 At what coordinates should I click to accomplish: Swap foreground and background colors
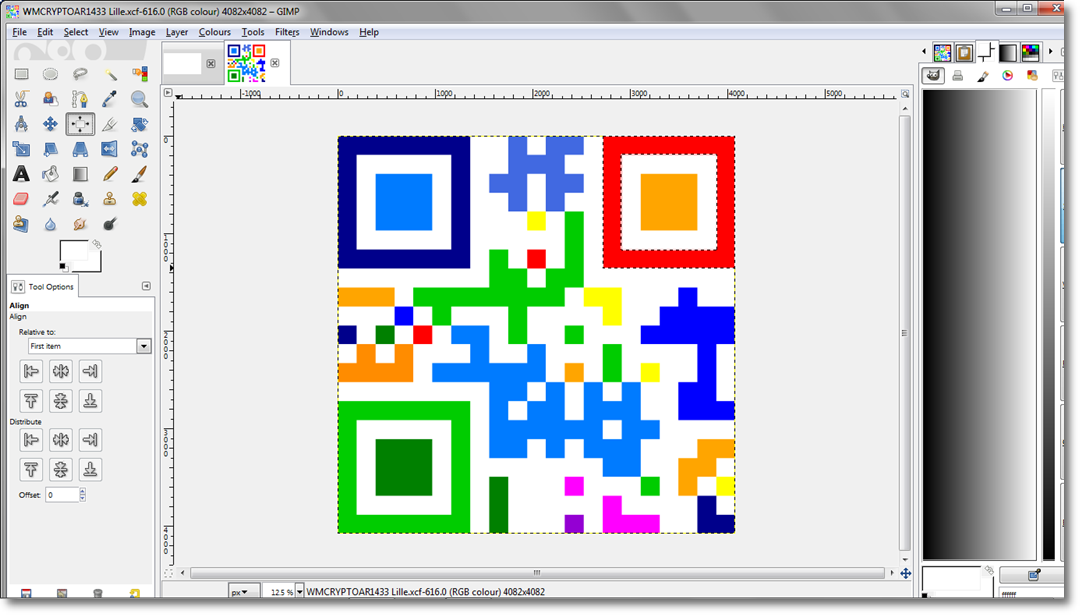pos(97,244)
